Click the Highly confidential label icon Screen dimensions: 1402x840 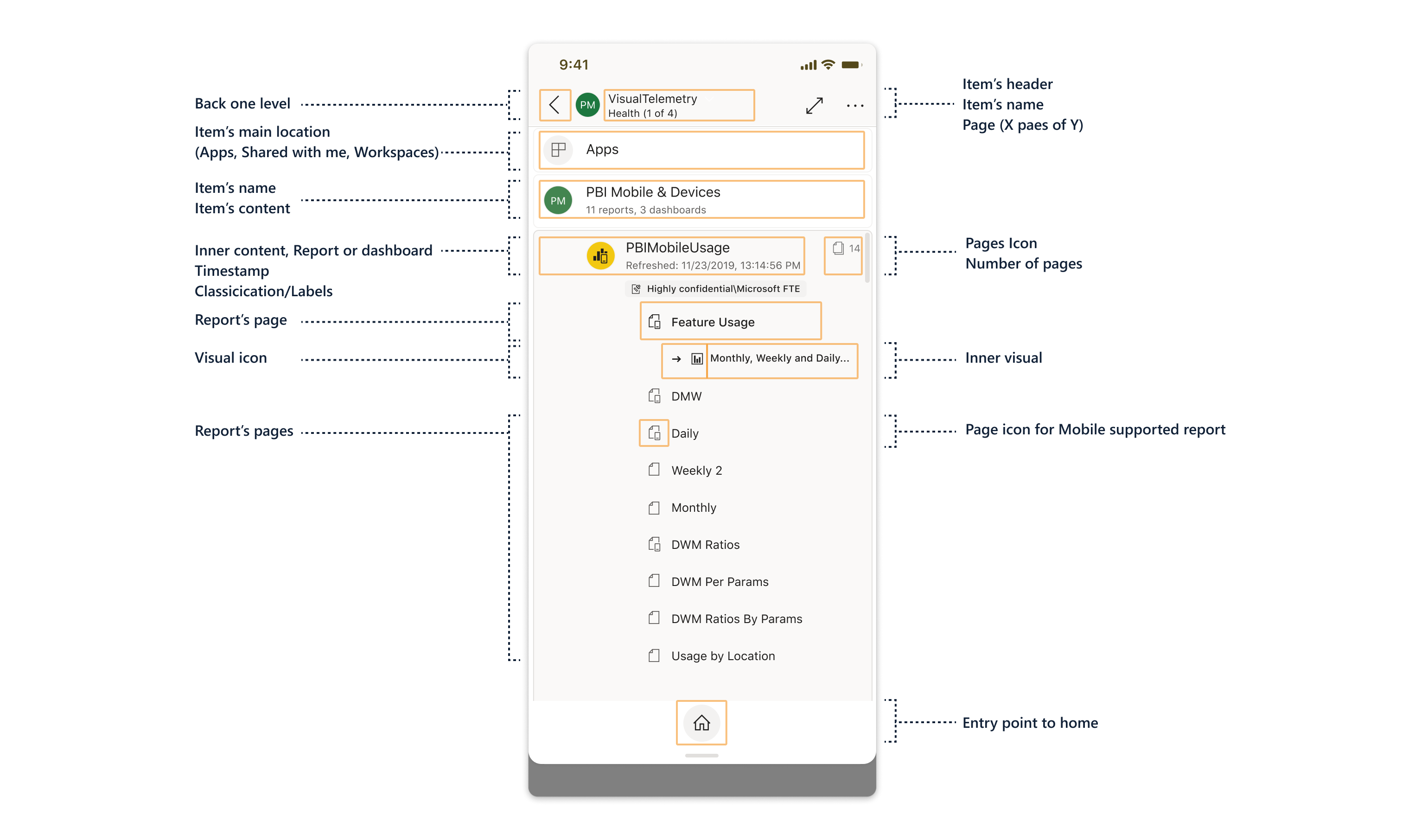[x=636, y=289]
